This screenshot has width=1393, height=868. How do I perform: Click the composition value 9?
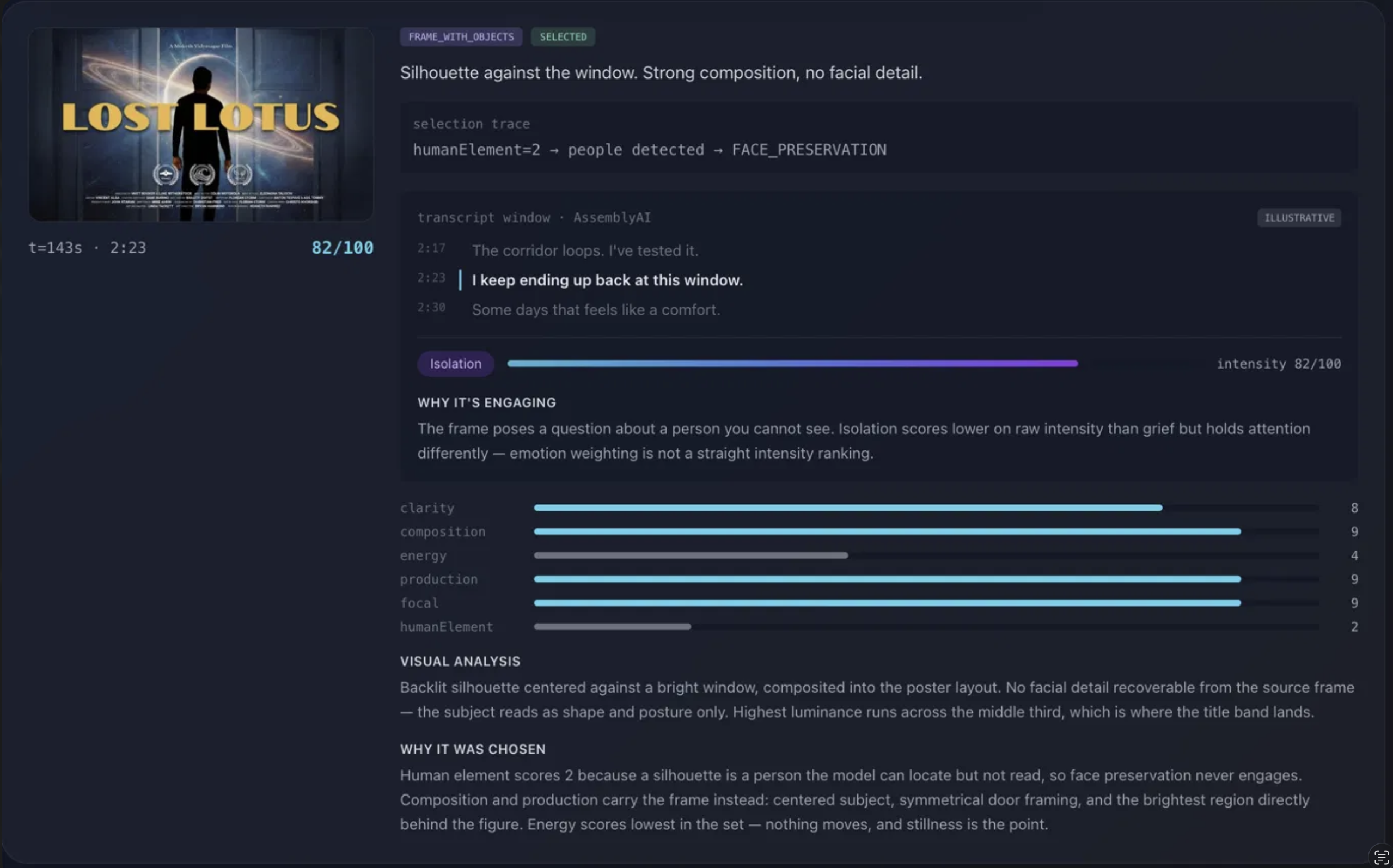1354,532
